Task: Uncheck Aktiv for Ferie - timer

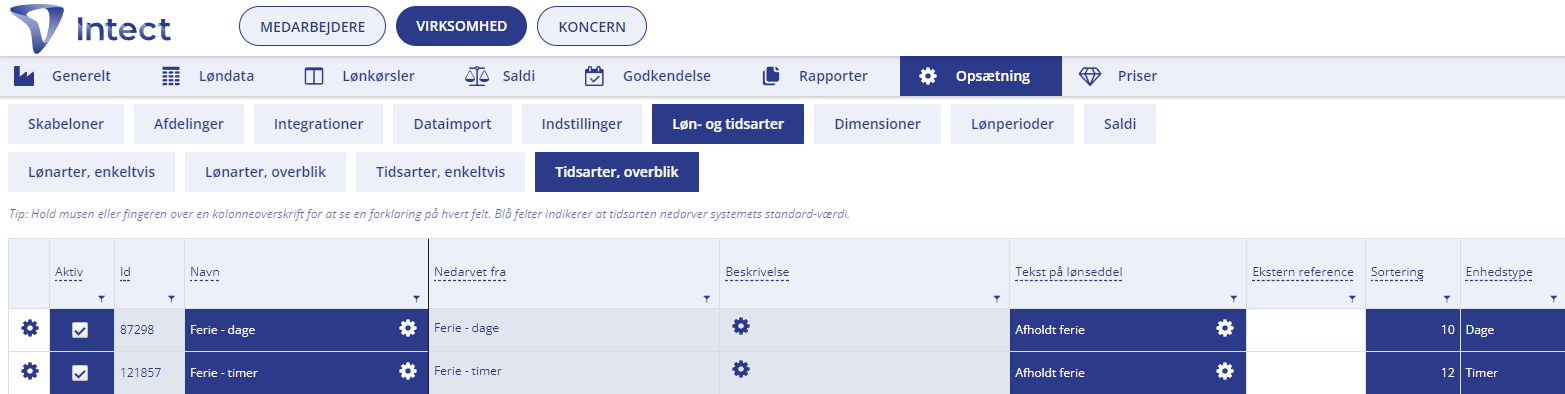Action: point(80,372)
